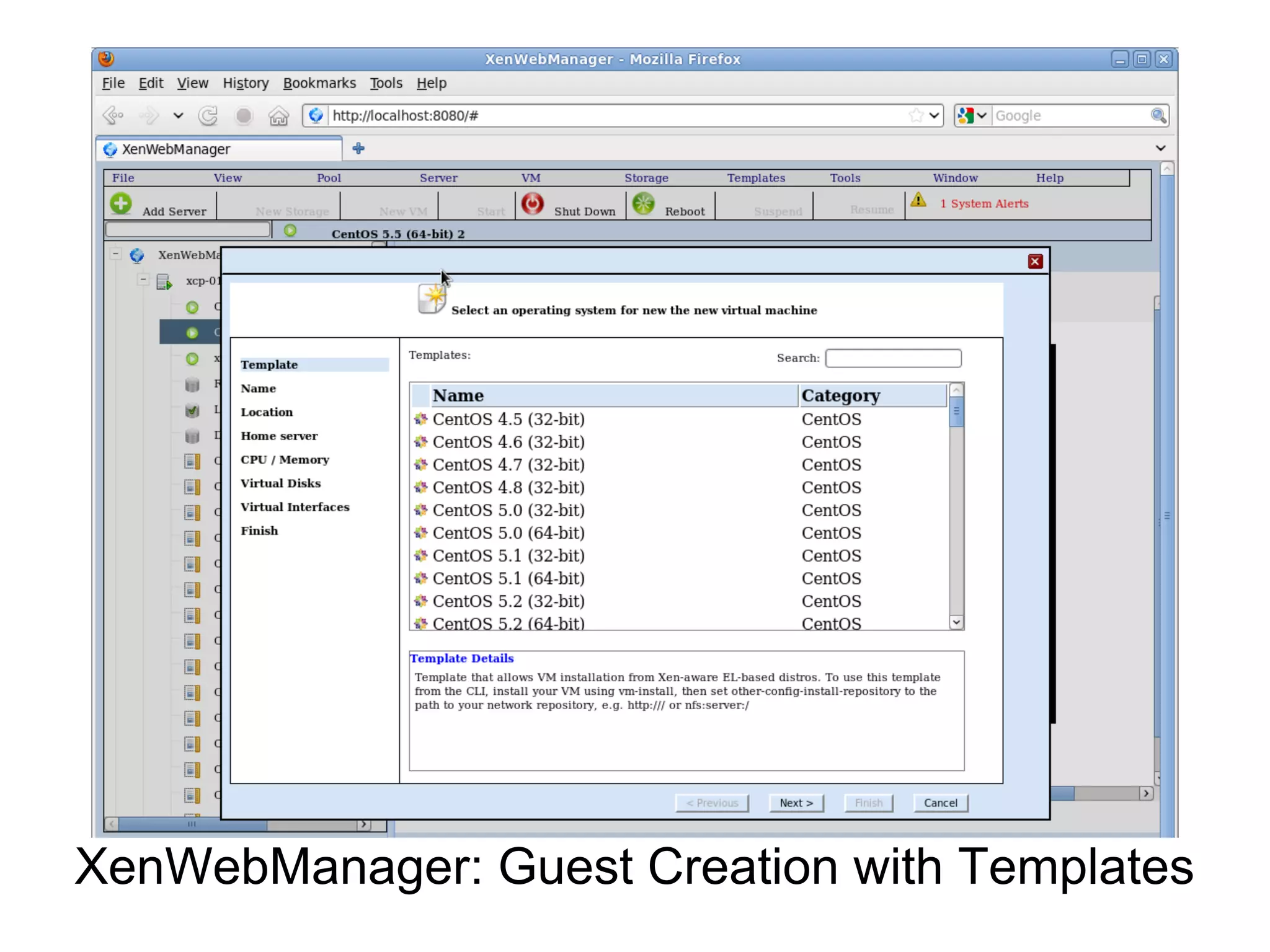This screenshot has height=952, width=1270.
Task: Click the site identity globe in address bar
Action: tap(316, 115)
